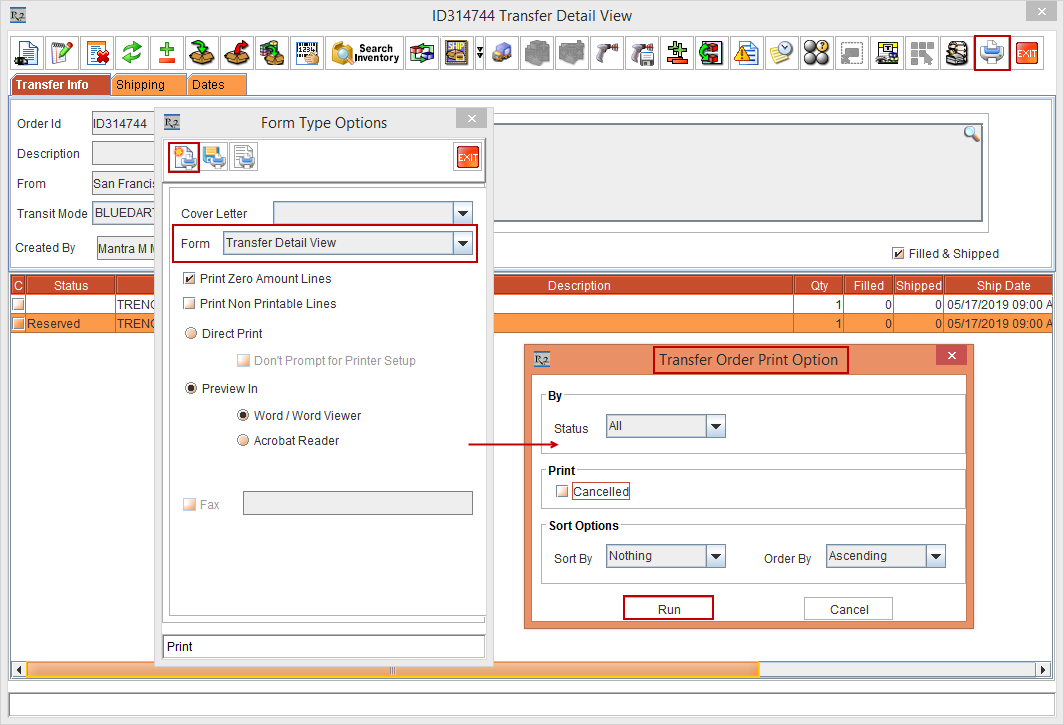Open the barcode scan toolbar tool

(x=307, y=53)
